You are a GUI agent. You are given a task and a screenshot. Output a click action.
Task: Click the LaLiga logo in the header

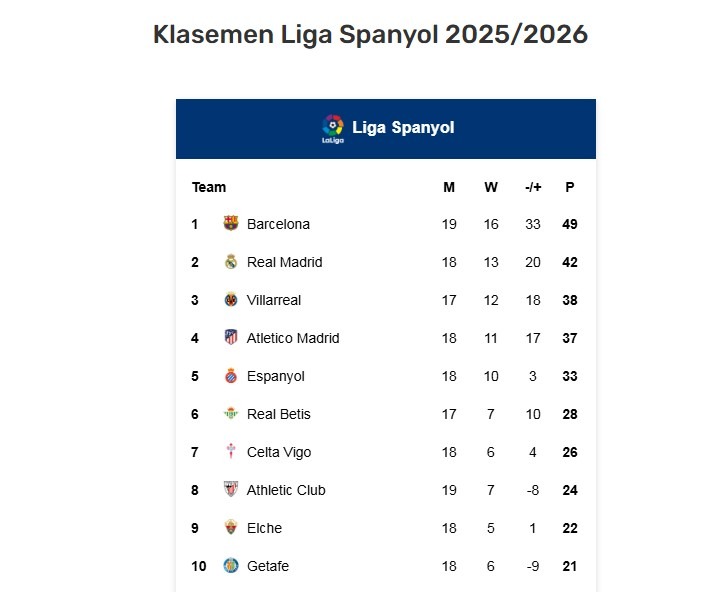tap(333, 128)
